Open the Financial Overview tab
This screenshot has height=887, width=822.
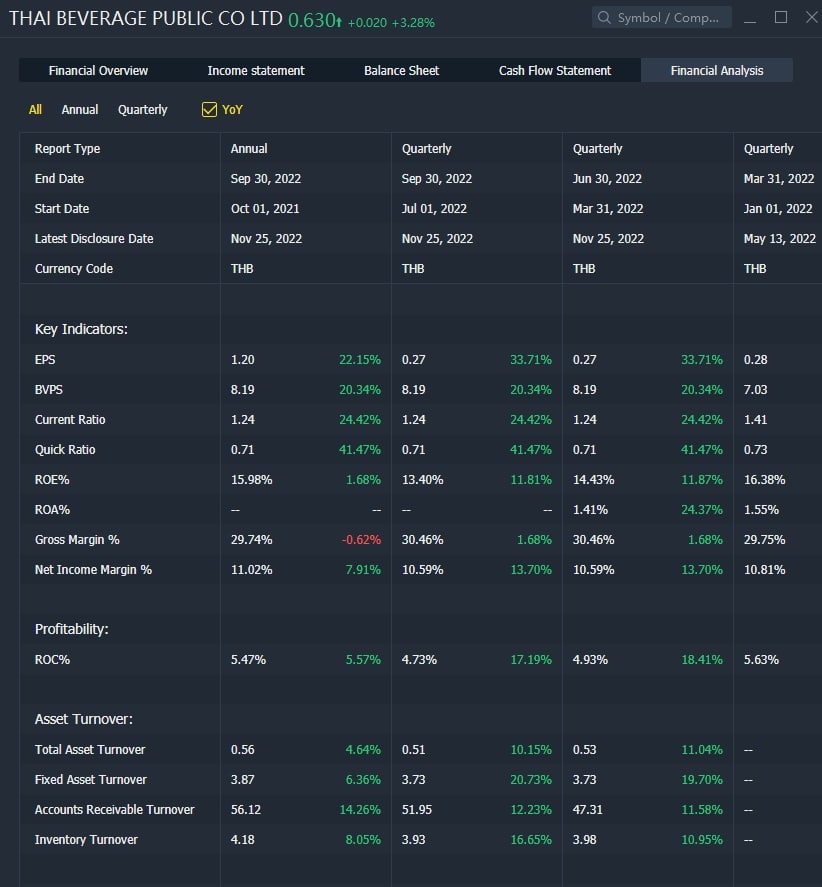98,71
